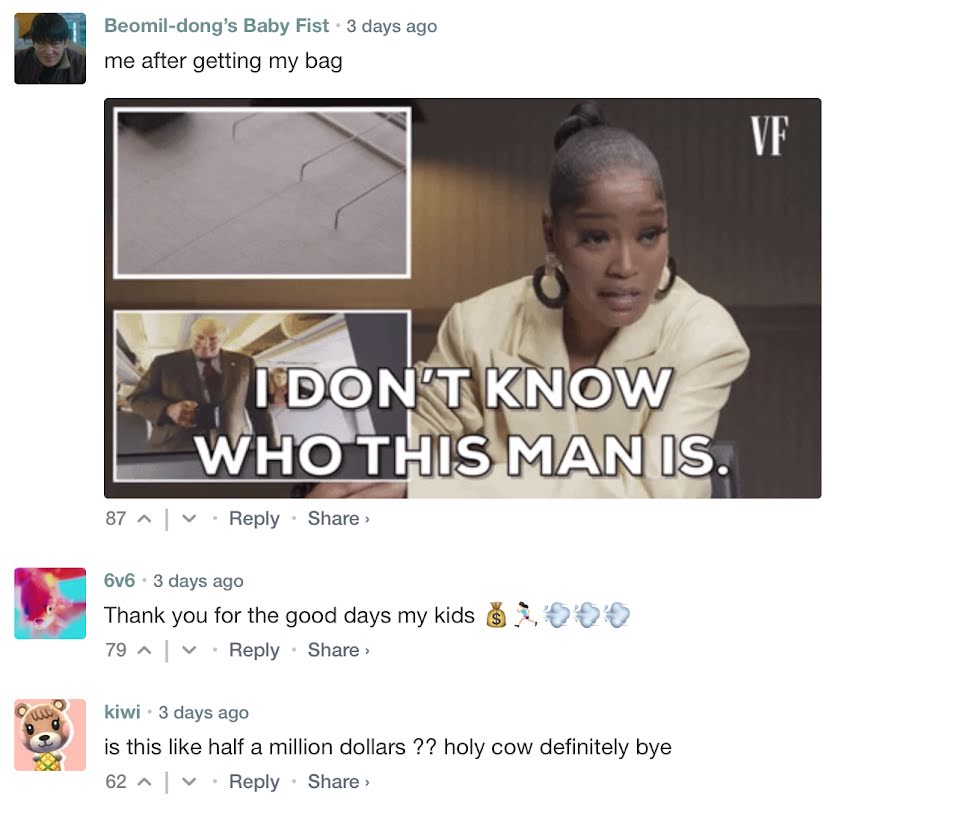The width and height of the screenshot is (960, 815).
Task: Open the '3 days ago' timestamp beside kiwi
Action: [203, 712]
